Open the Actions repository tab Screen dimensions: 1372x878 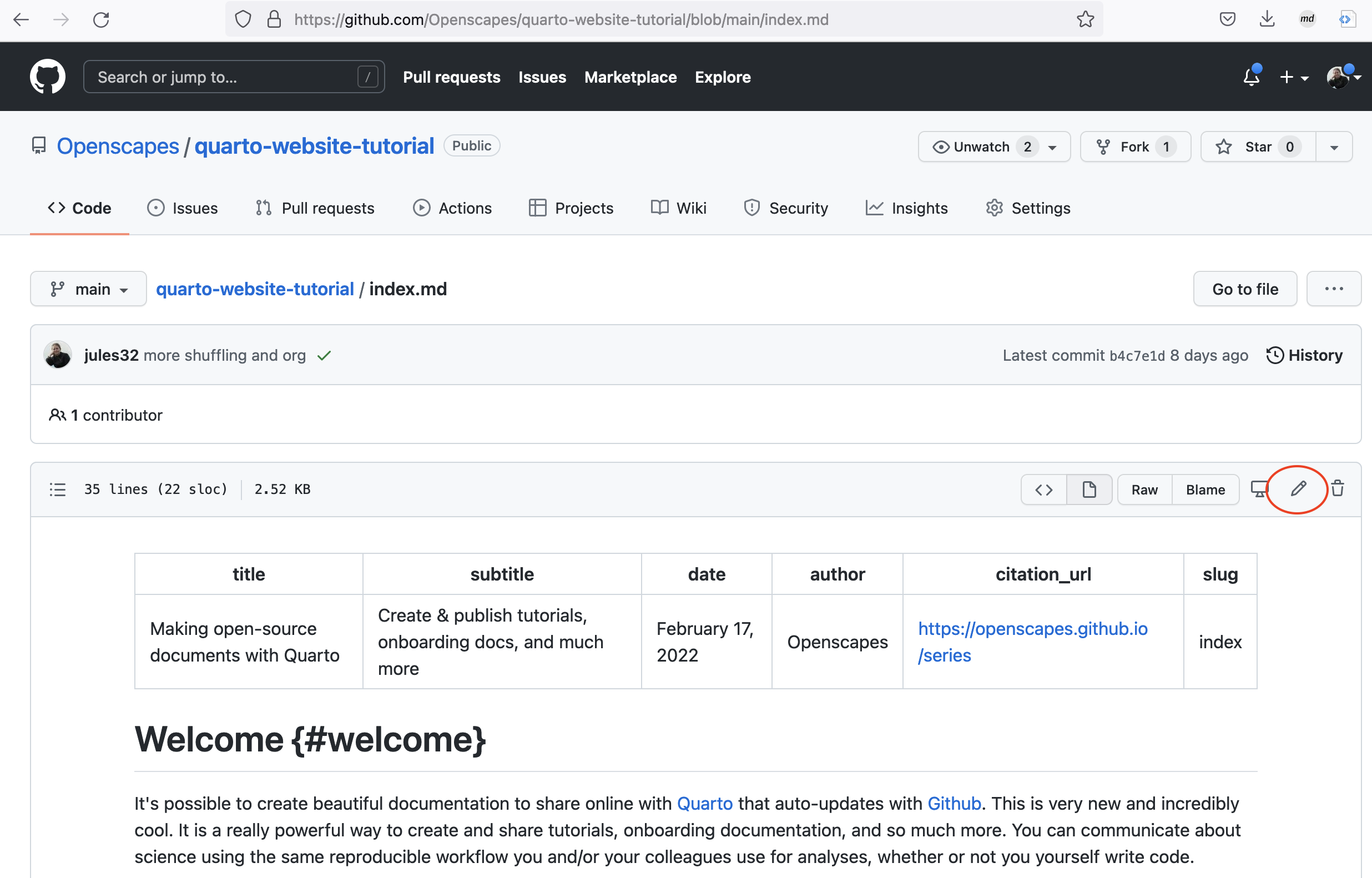click(x=452, y=208)
